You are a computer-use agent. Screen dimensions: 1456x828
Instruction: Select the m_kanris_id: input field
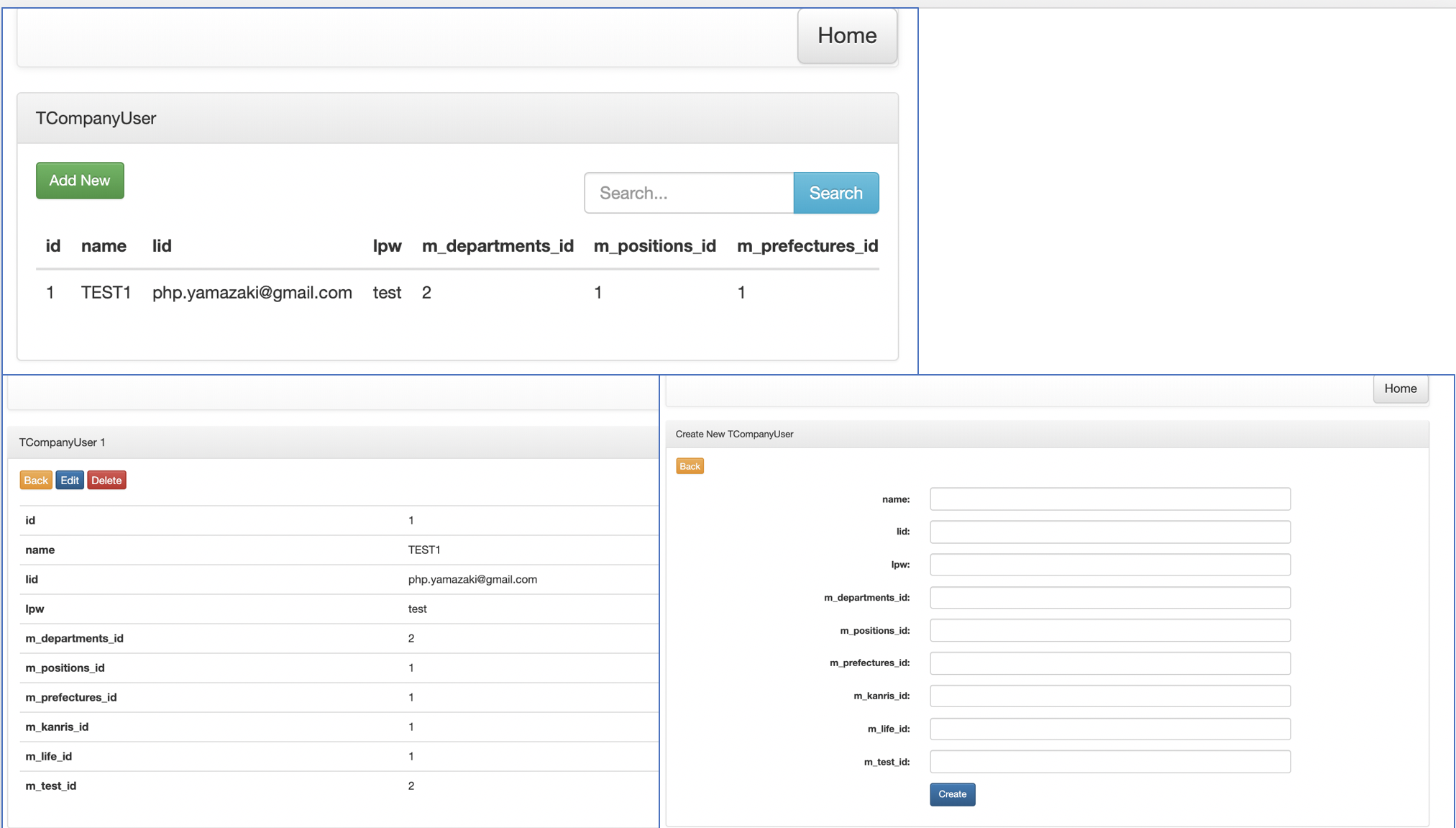click(1109, 696)
